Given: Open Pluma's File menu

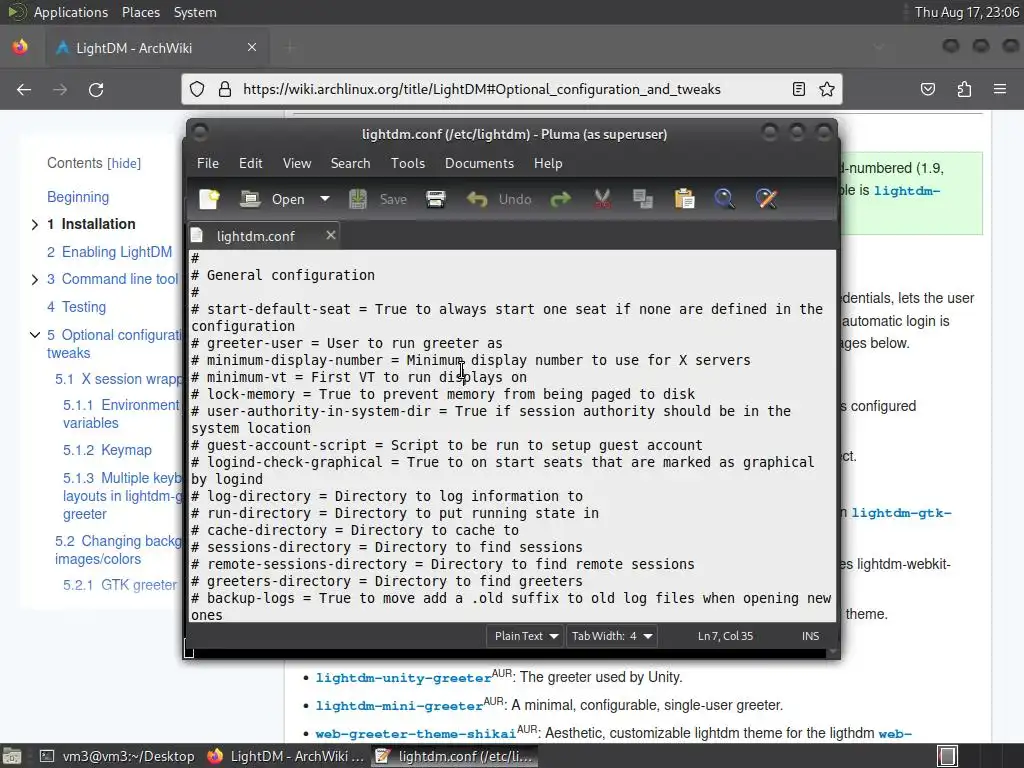Looking at the screenshot, I should pyautogui.click(x=208, y=163).
